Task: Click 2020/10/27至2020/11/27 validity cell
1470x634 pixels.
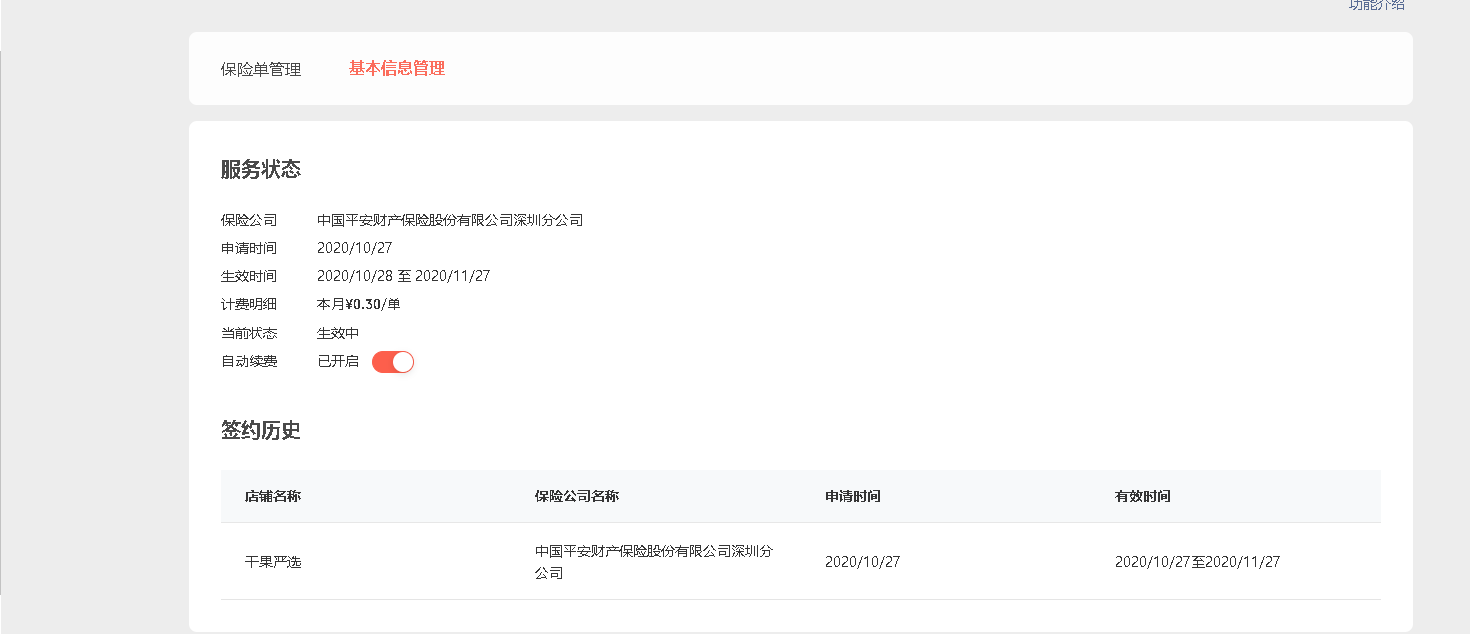Action: click(1198, 562)
